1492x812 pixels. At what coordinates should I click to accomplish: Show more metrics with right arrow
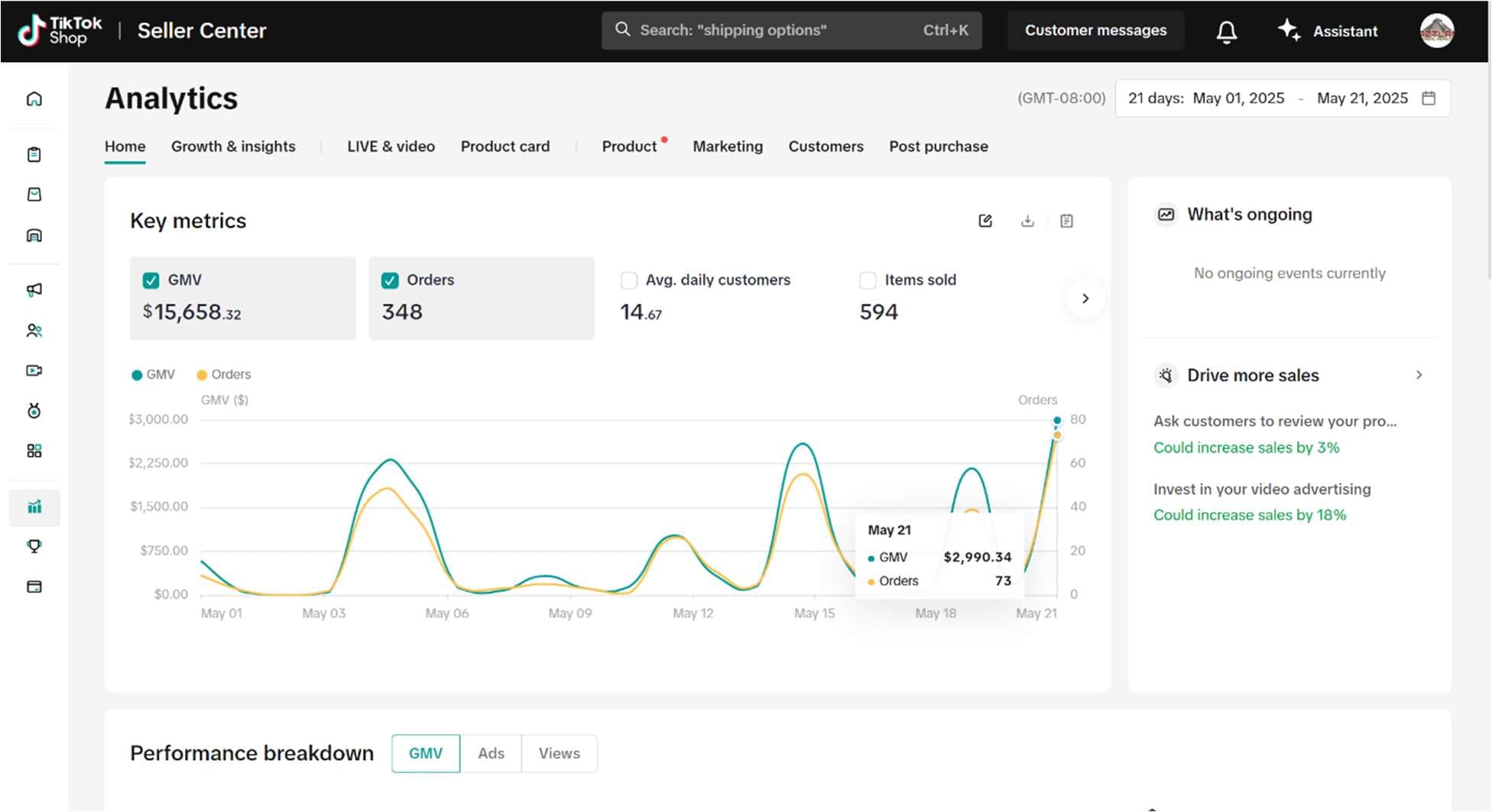coord(1085,299)
